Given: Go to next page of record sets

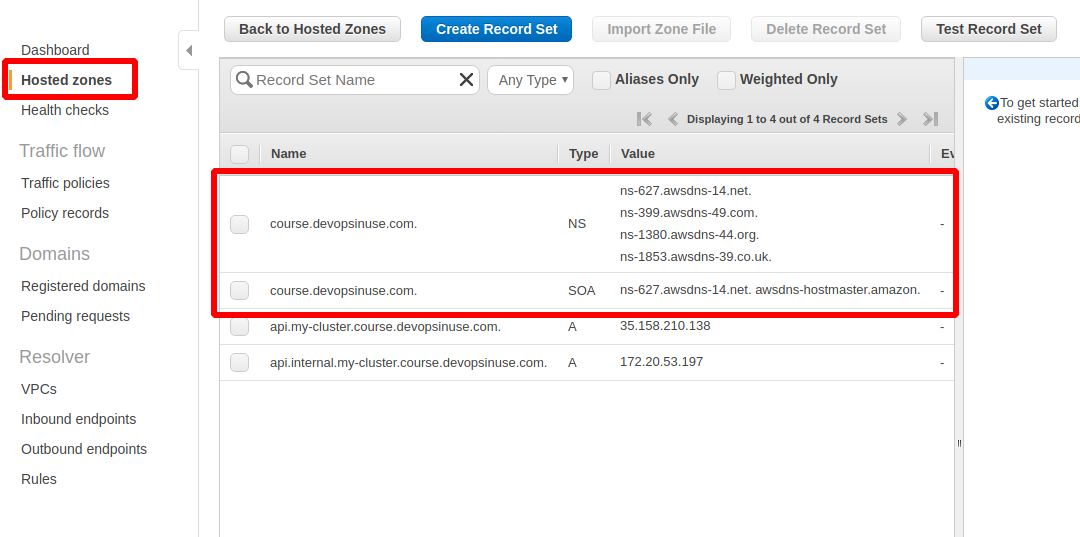Looking at the screenshot, I should (x=902, y=119).
